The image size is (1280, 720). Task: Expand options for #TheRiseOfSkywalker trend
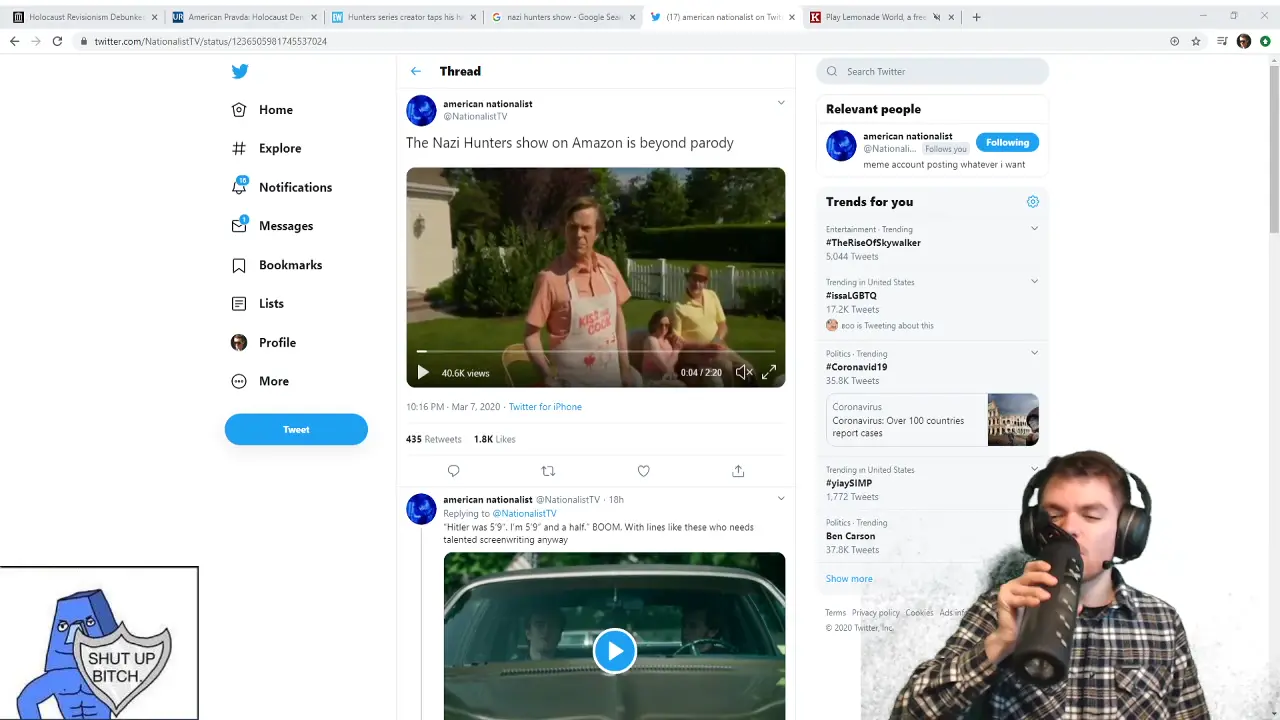click(1034, 229)
